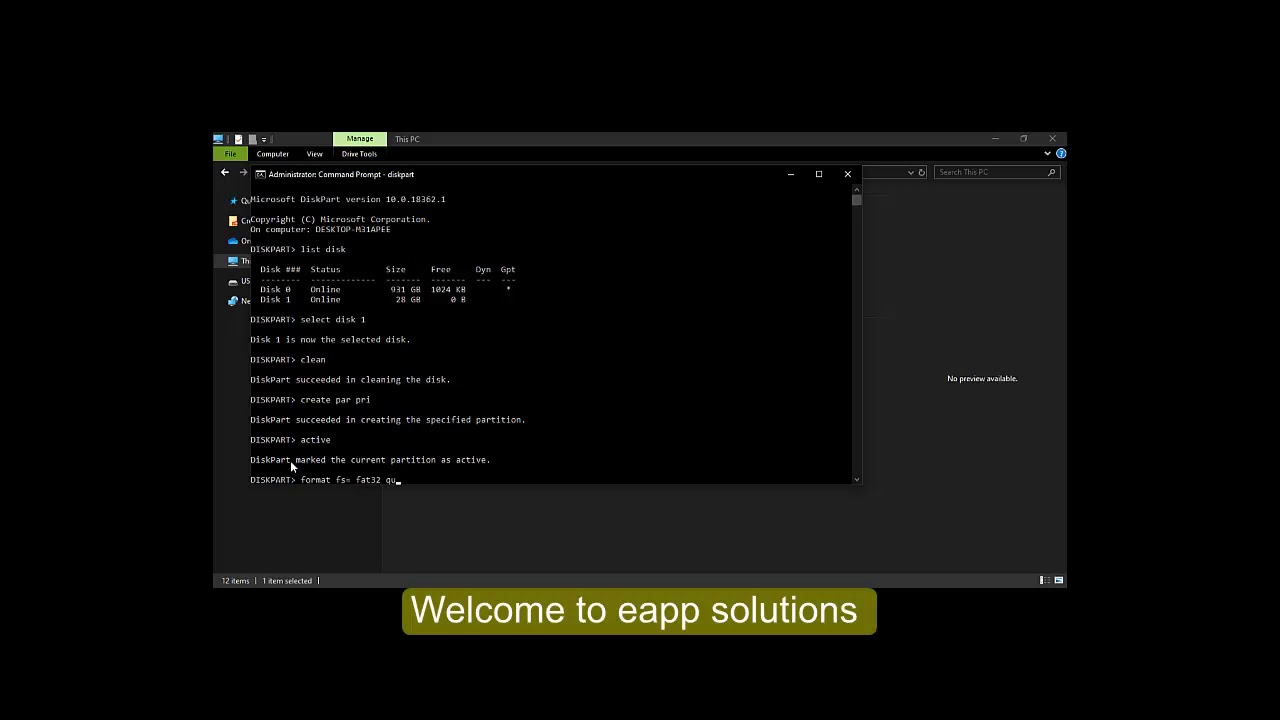Click the This PC icon in title bar
The width and height of the screenshot is (1280, 720).
219,139
